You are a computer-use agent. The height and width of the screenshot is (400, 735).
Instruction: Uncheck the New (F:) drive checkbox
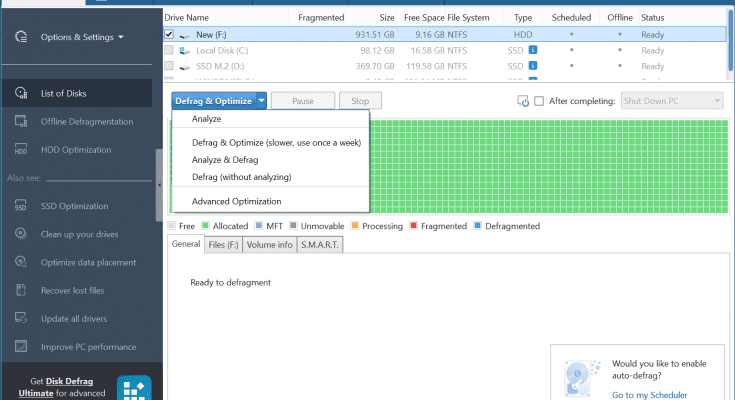(x=169, y=34)
